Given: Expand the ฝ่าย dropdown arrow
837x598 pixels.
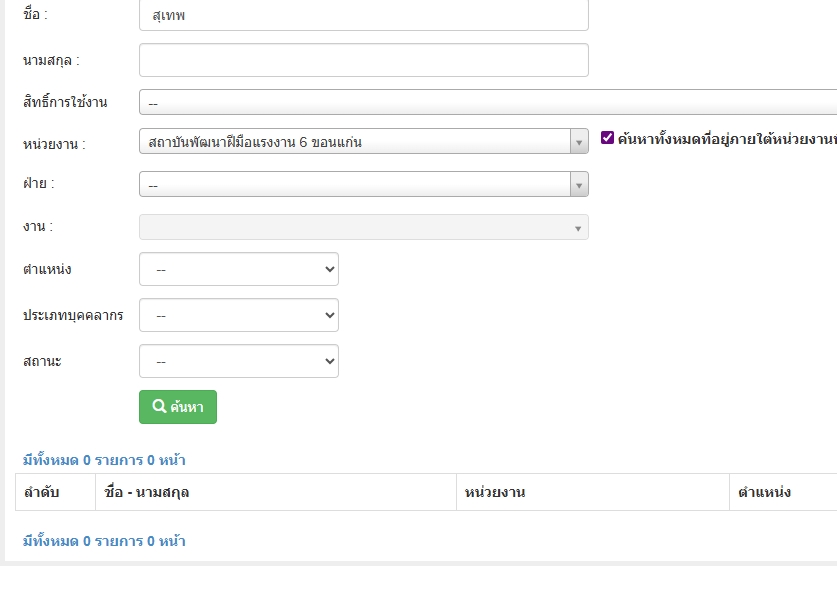Looking at the screenshot, I should coord(579,185).
